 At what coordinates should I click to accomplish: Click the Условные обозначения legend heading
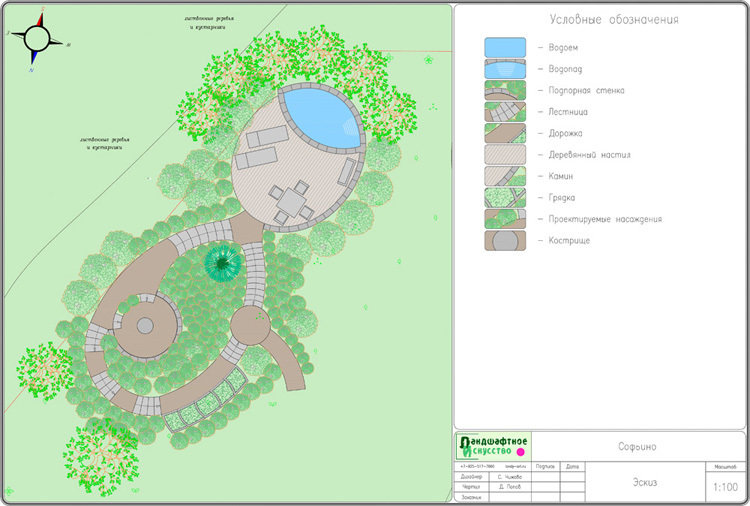point(614,19)
